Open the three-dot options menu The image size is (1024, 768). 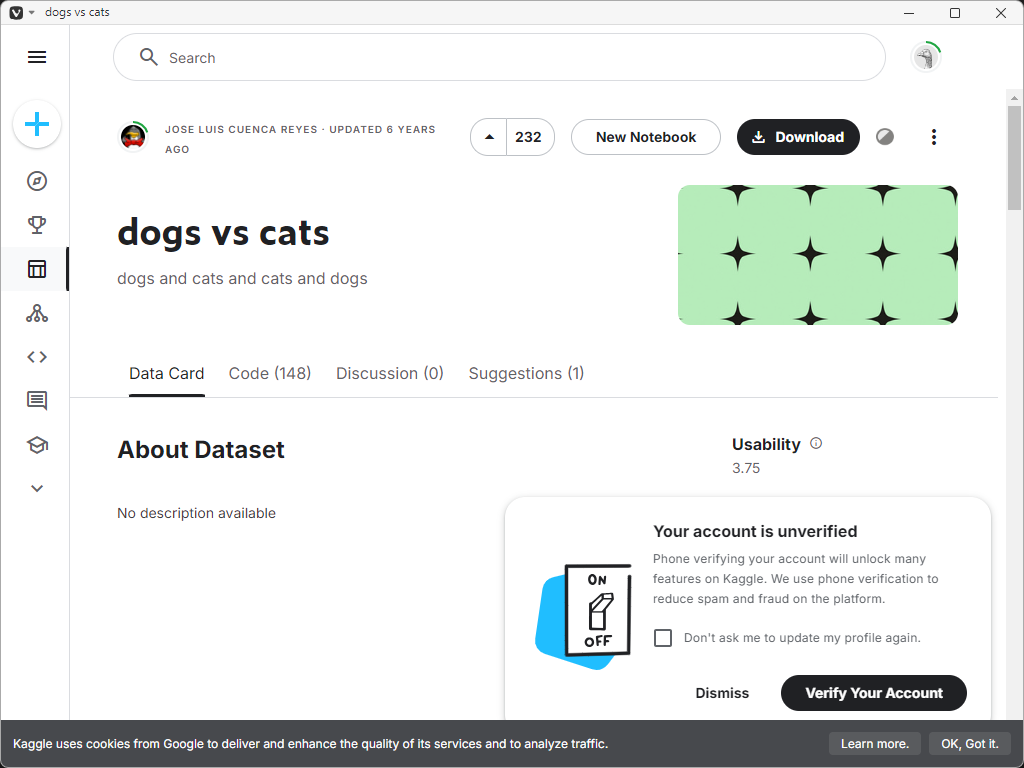(934, 137)
